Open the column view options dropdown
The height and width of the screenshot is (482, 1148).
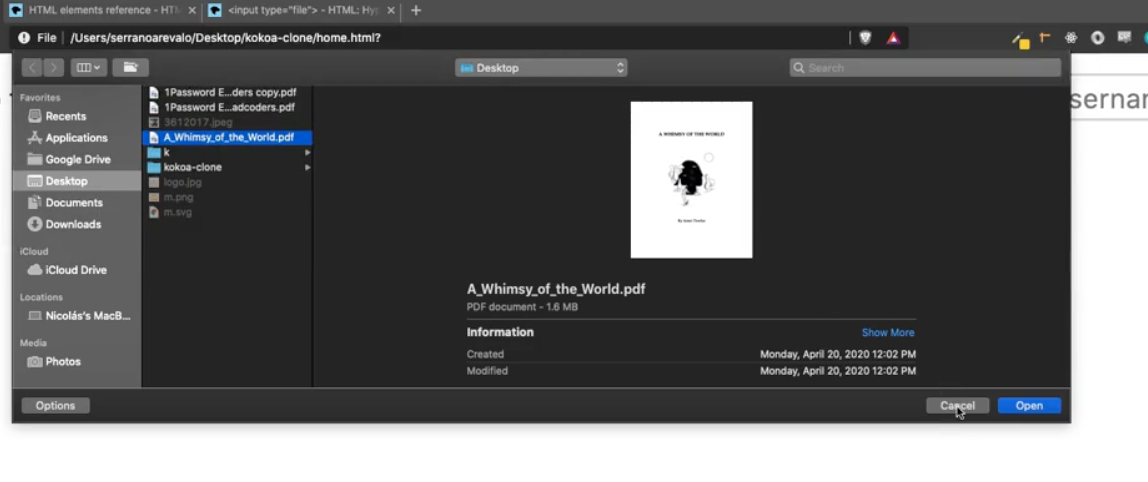pyautogui.click(x=89, y=67)
